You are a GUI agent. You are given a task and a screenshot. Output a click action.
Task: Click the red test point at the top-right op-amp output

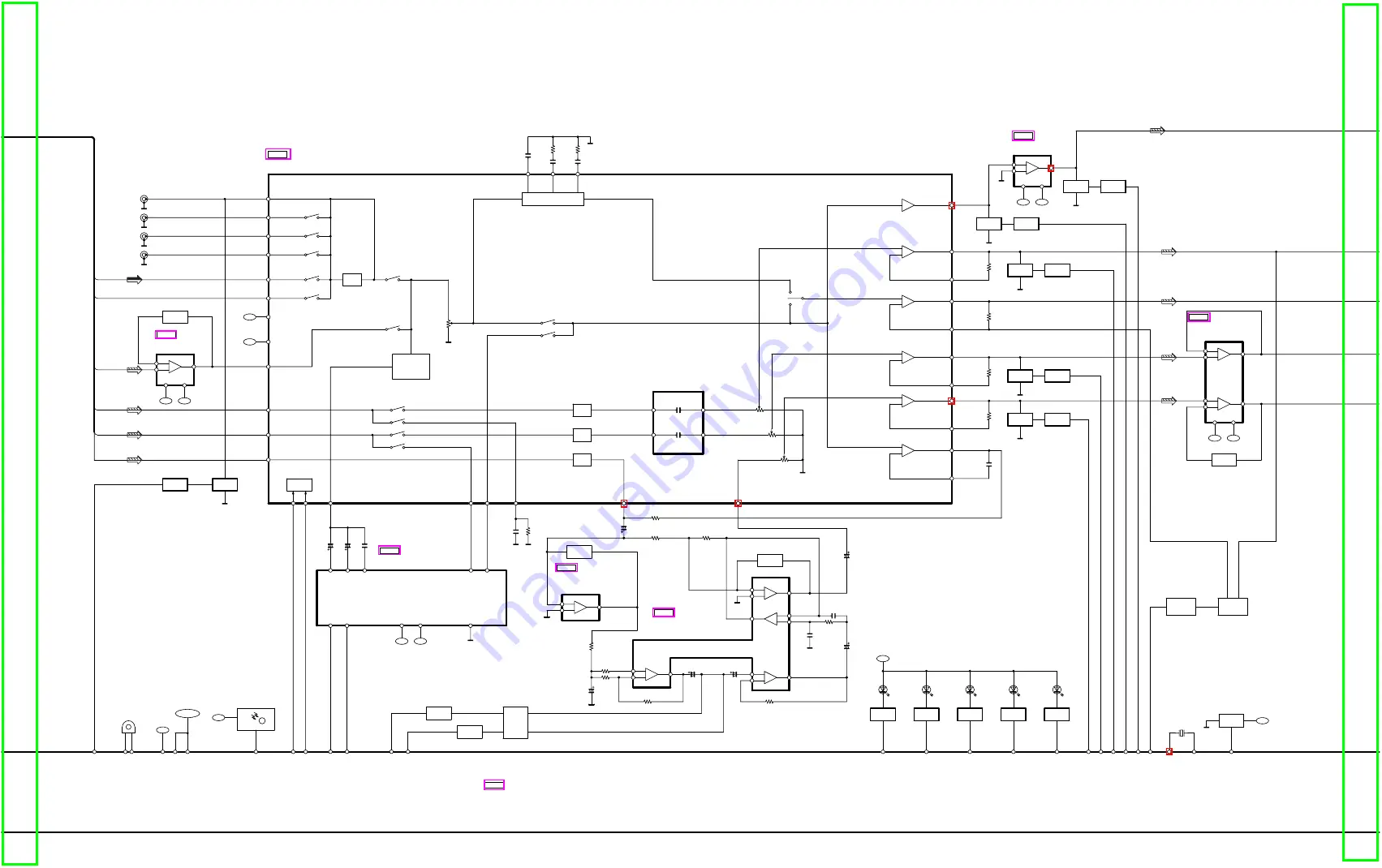pyautogui.click(x=1051, y=168)
